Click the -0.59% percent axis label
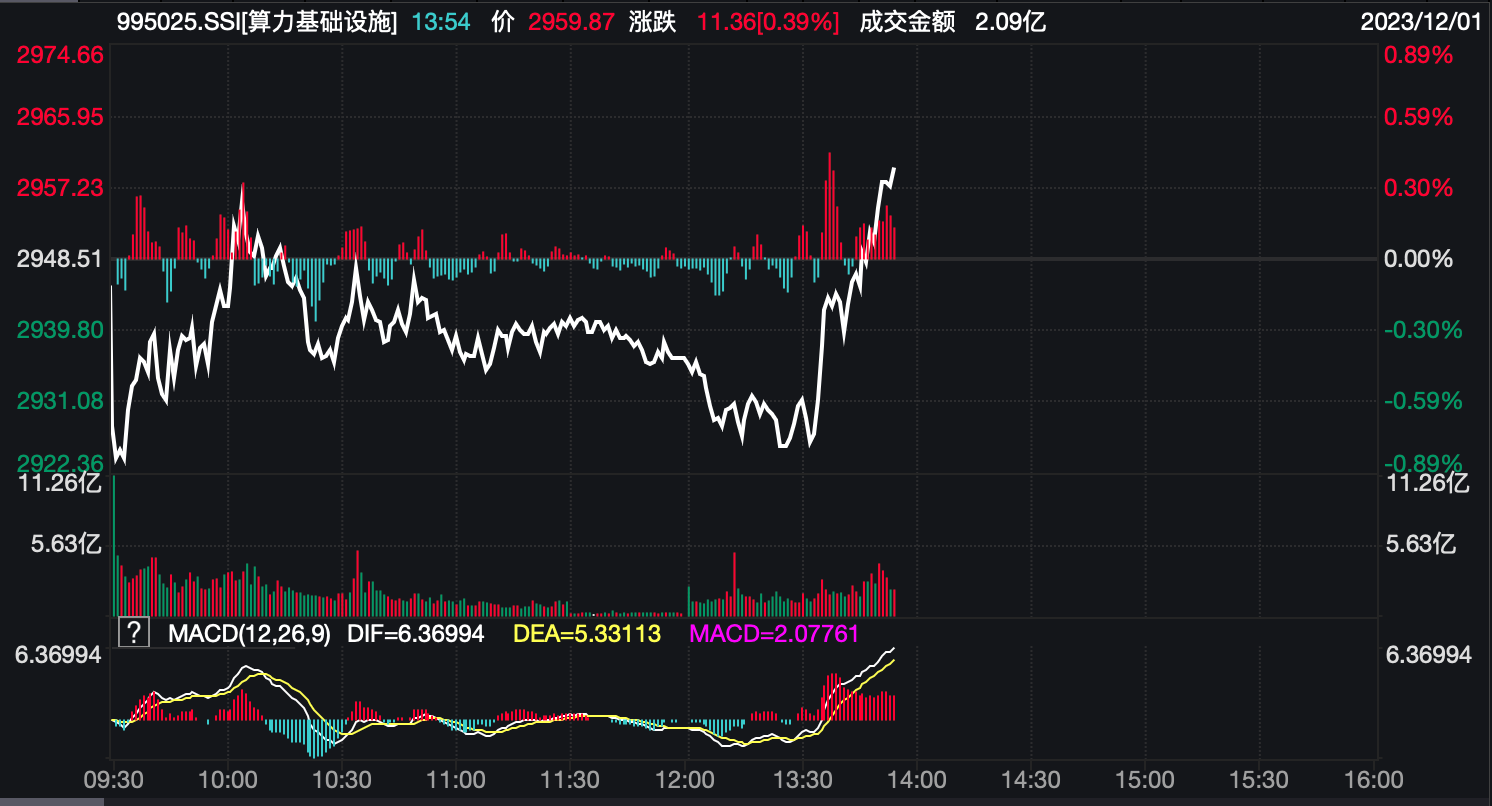 tap(1422, 401)
